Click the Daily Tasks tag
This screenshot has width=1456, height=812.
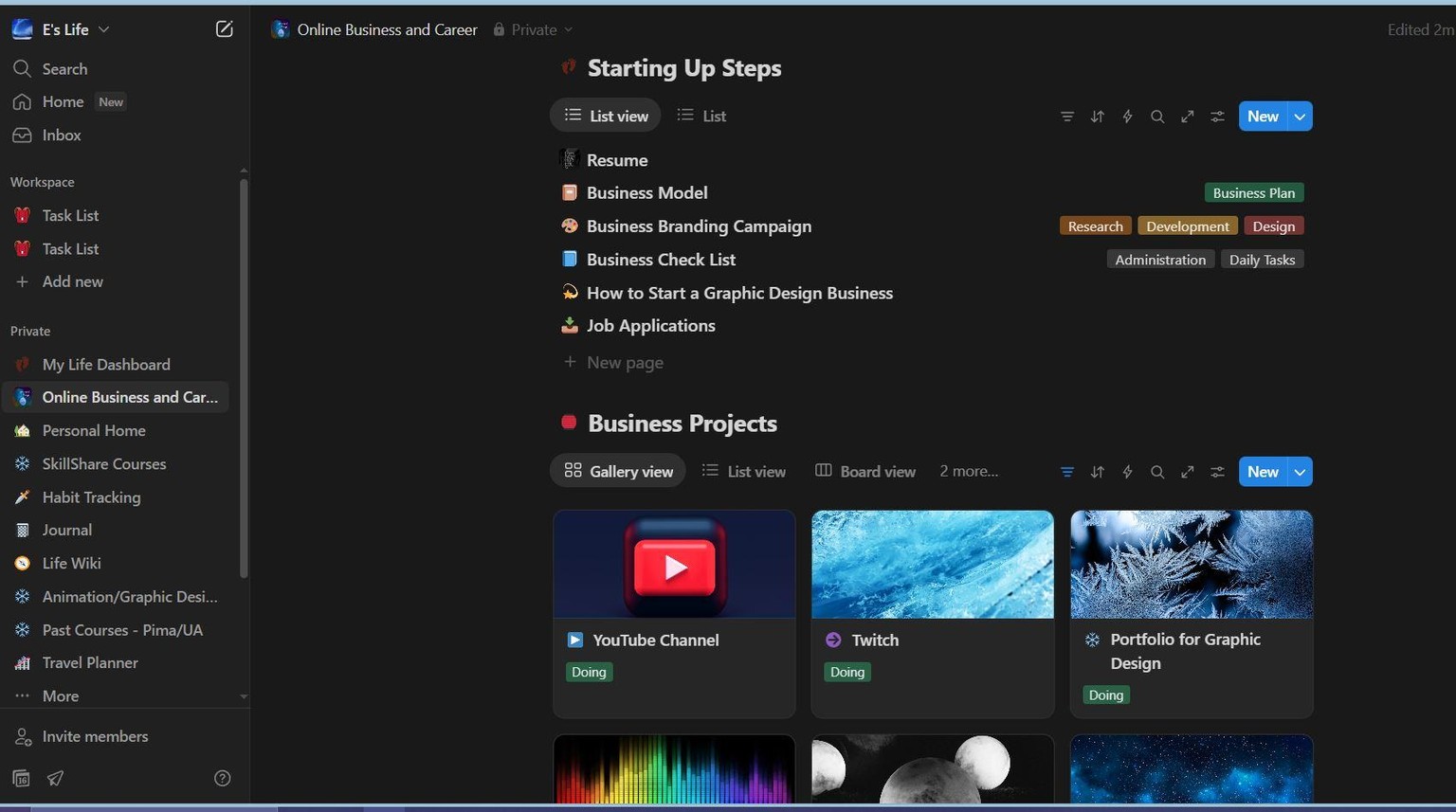point(1262,260)
